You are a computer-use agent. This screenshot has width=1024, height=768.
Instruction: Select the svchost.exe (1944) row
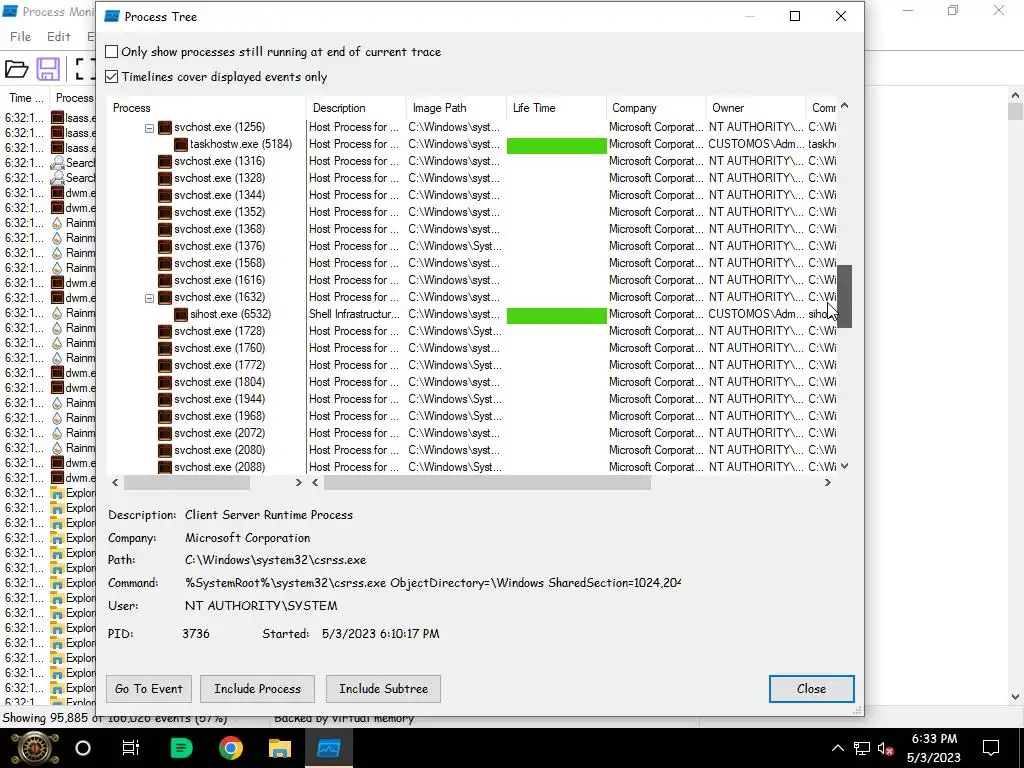tap(473, 399)
